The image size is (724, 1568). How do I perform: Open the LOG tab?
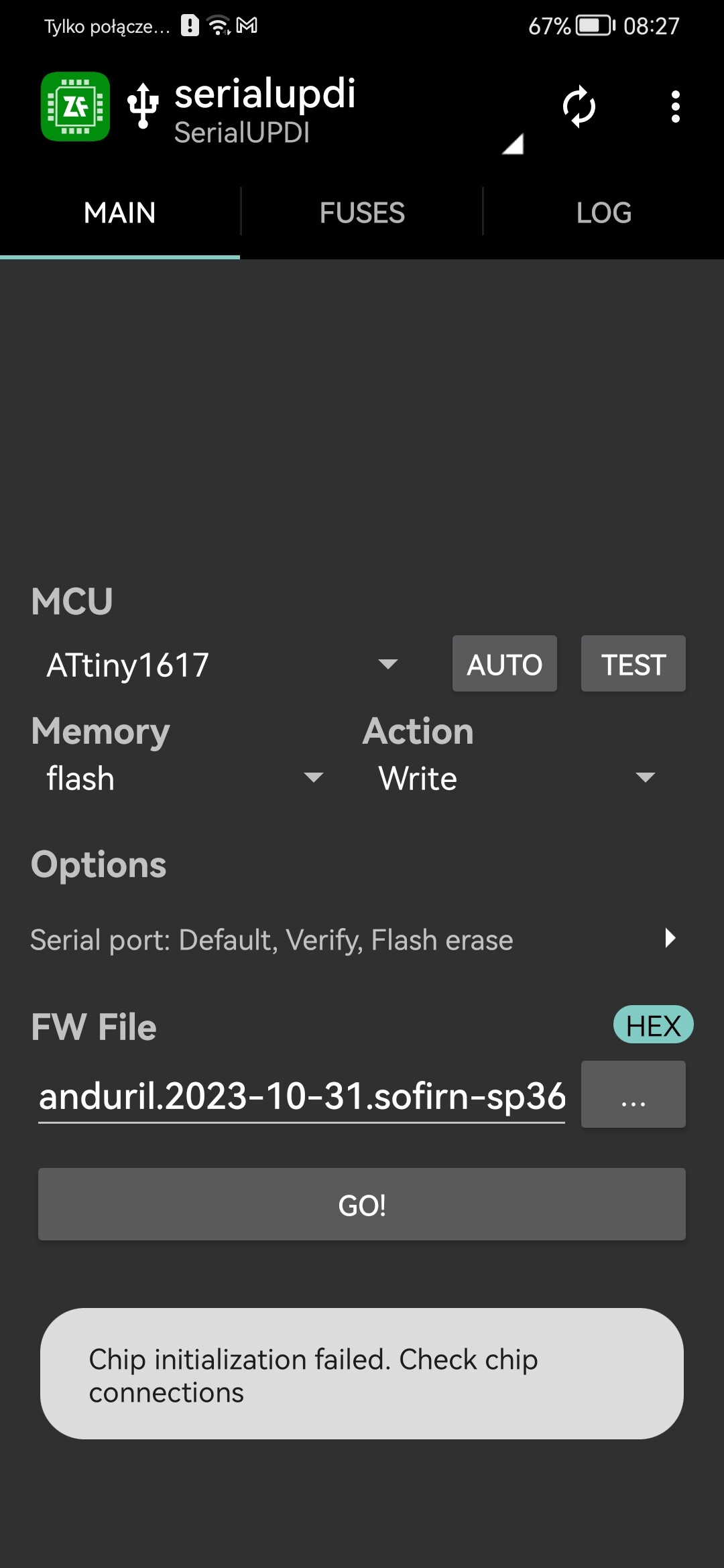(603, 212)
